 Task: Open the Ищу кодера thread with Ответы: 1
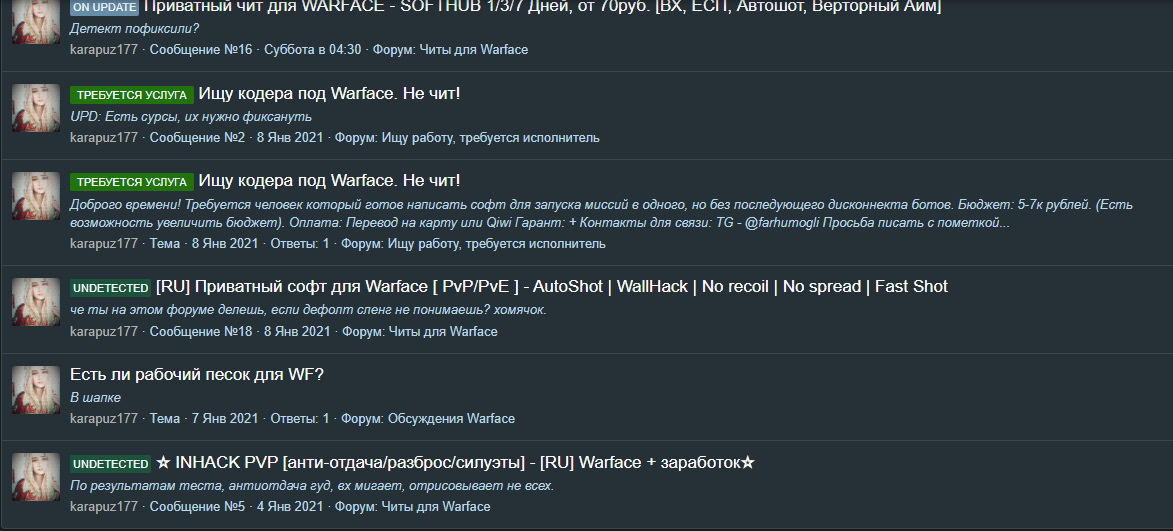click(329, 181)
